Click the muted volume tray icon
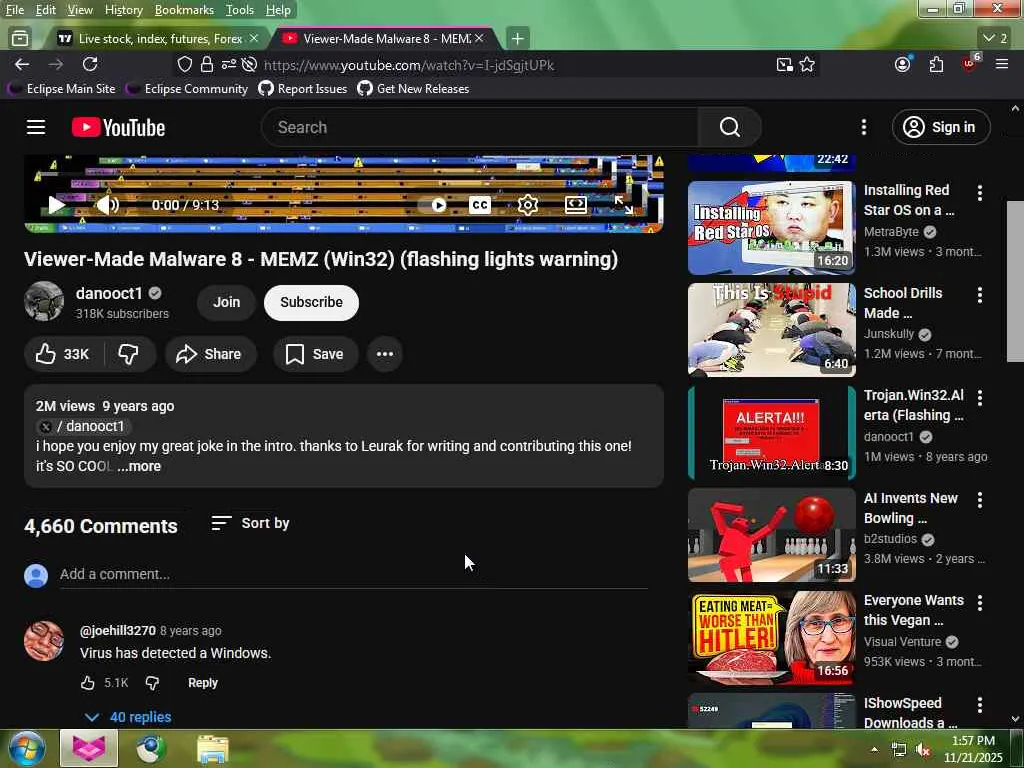 coord(923,750)
